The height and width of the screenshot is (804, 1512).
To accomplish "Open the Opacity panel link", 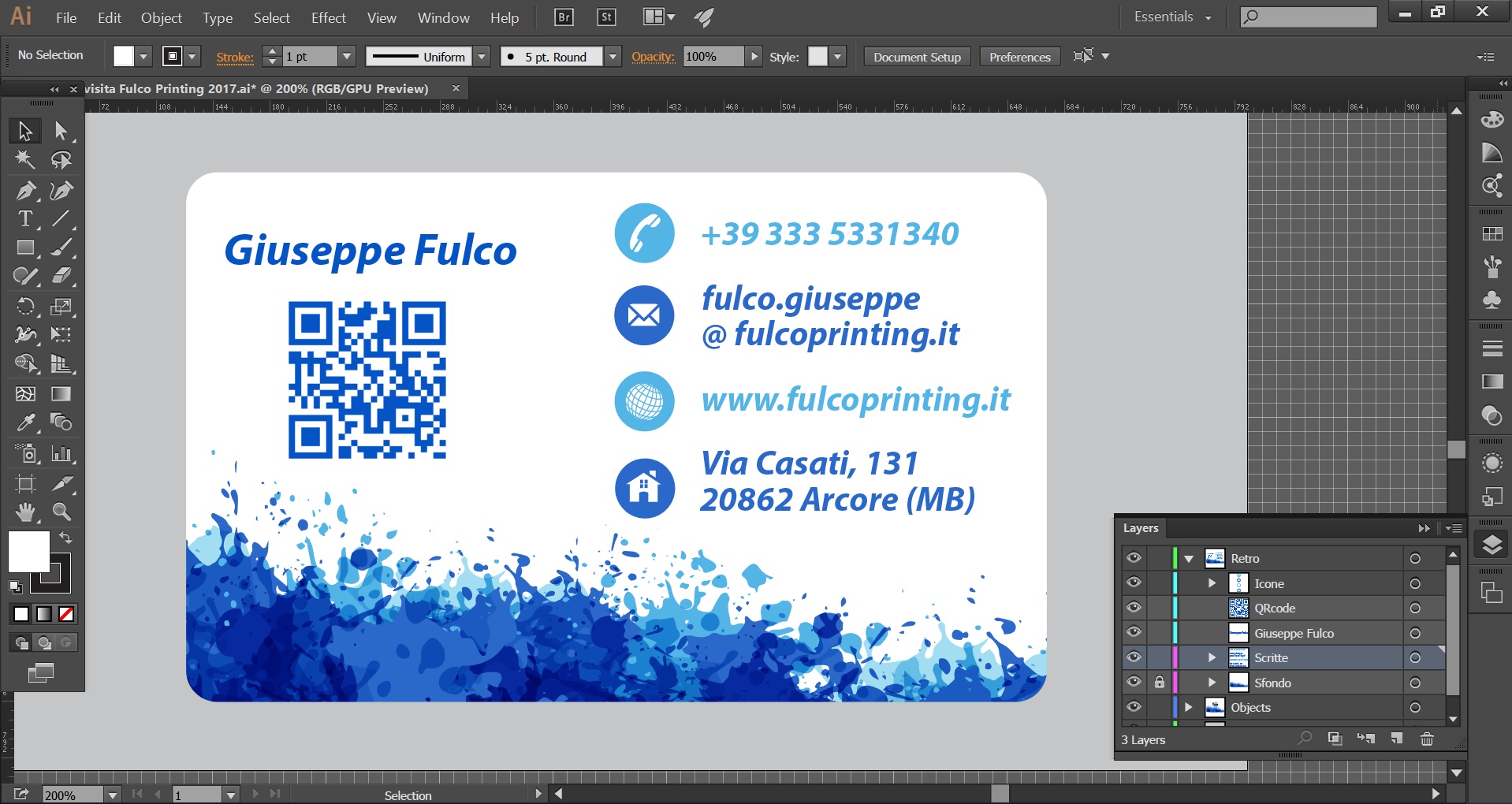I will (x=653, y=57).
